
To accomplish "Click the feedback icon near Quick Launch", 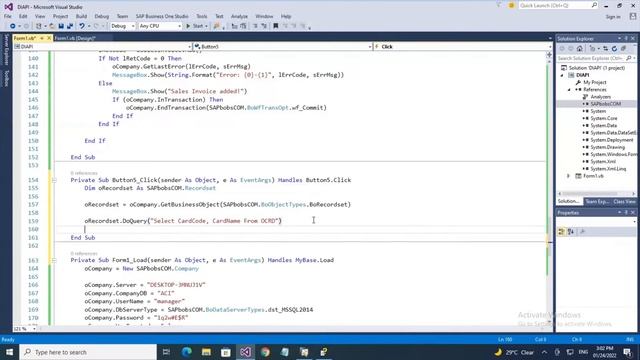I will click(511, 5).
